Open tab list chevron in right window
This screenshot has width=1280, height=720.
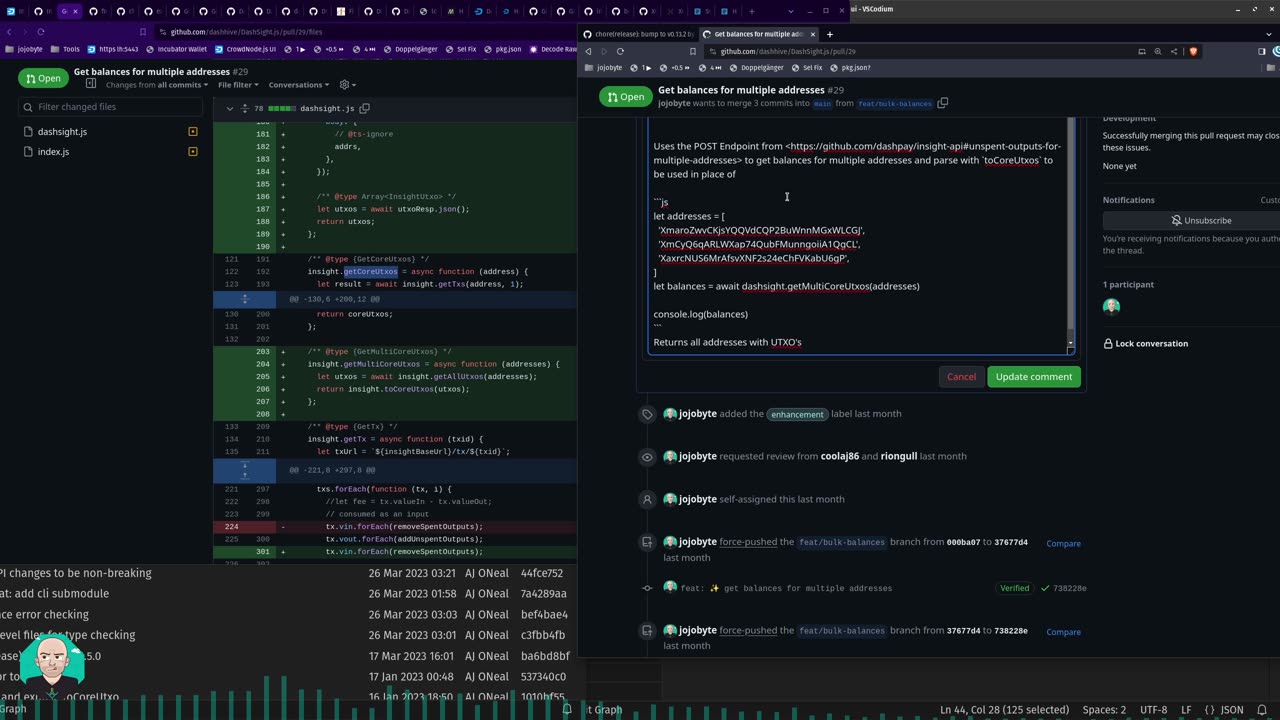[1269, 34]
